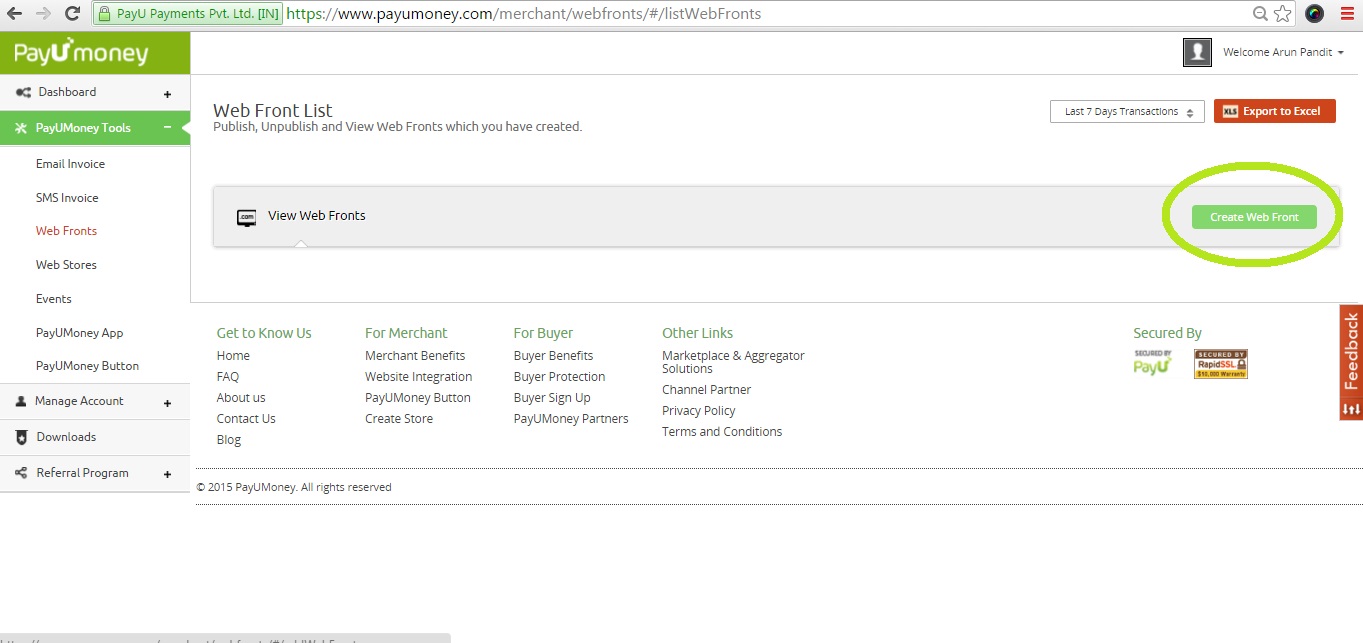Open Email Invoice in the sidebar

(x=70, y=164)
